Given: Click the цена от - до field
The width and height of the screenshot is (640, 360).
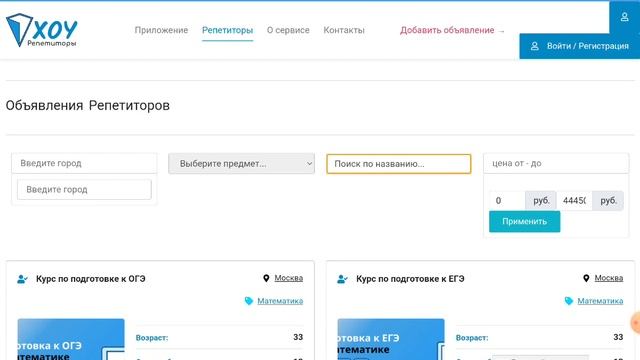Looking at the screenshot, I should (556, 163).
